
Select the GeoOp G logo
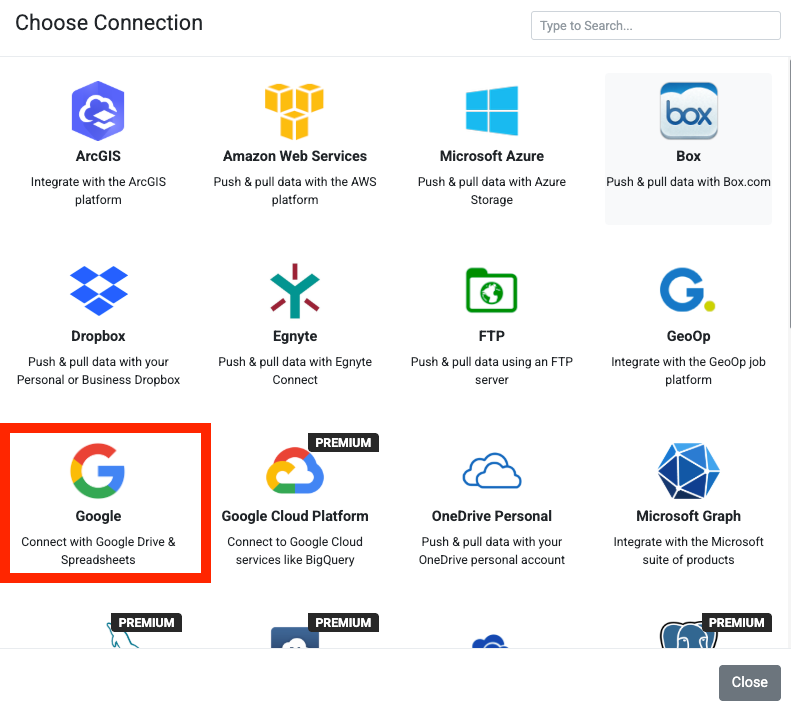coord(688,290)
